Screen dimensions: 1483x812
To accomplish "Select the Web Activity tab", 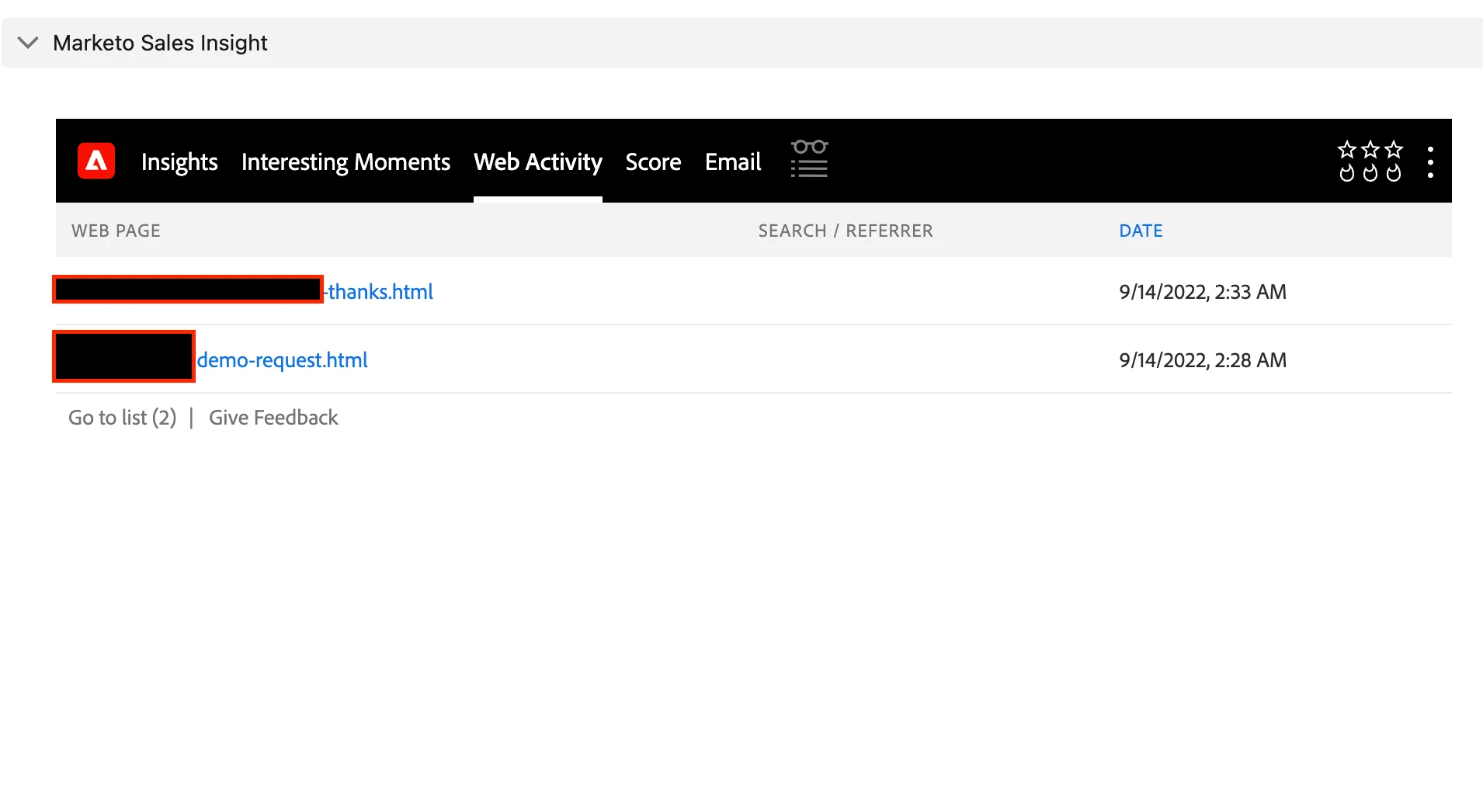I will pos(538,161).
